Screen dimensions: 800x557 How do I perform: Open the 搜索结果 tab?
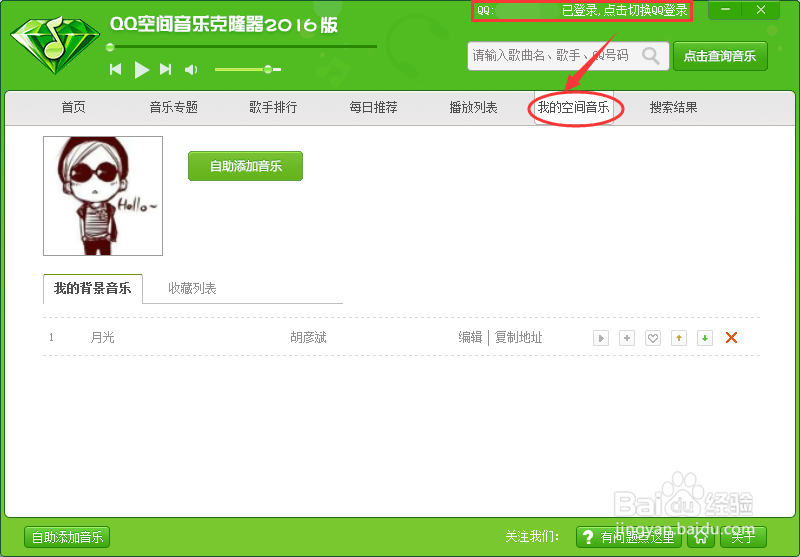[x=673, y=108]
